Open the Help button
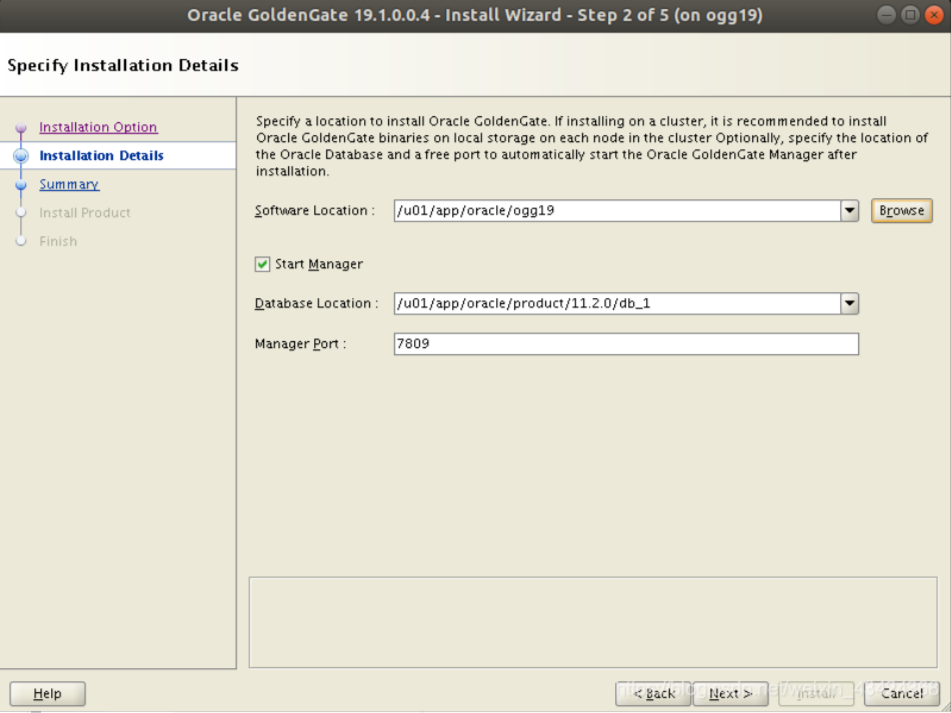 coord(47,694)
